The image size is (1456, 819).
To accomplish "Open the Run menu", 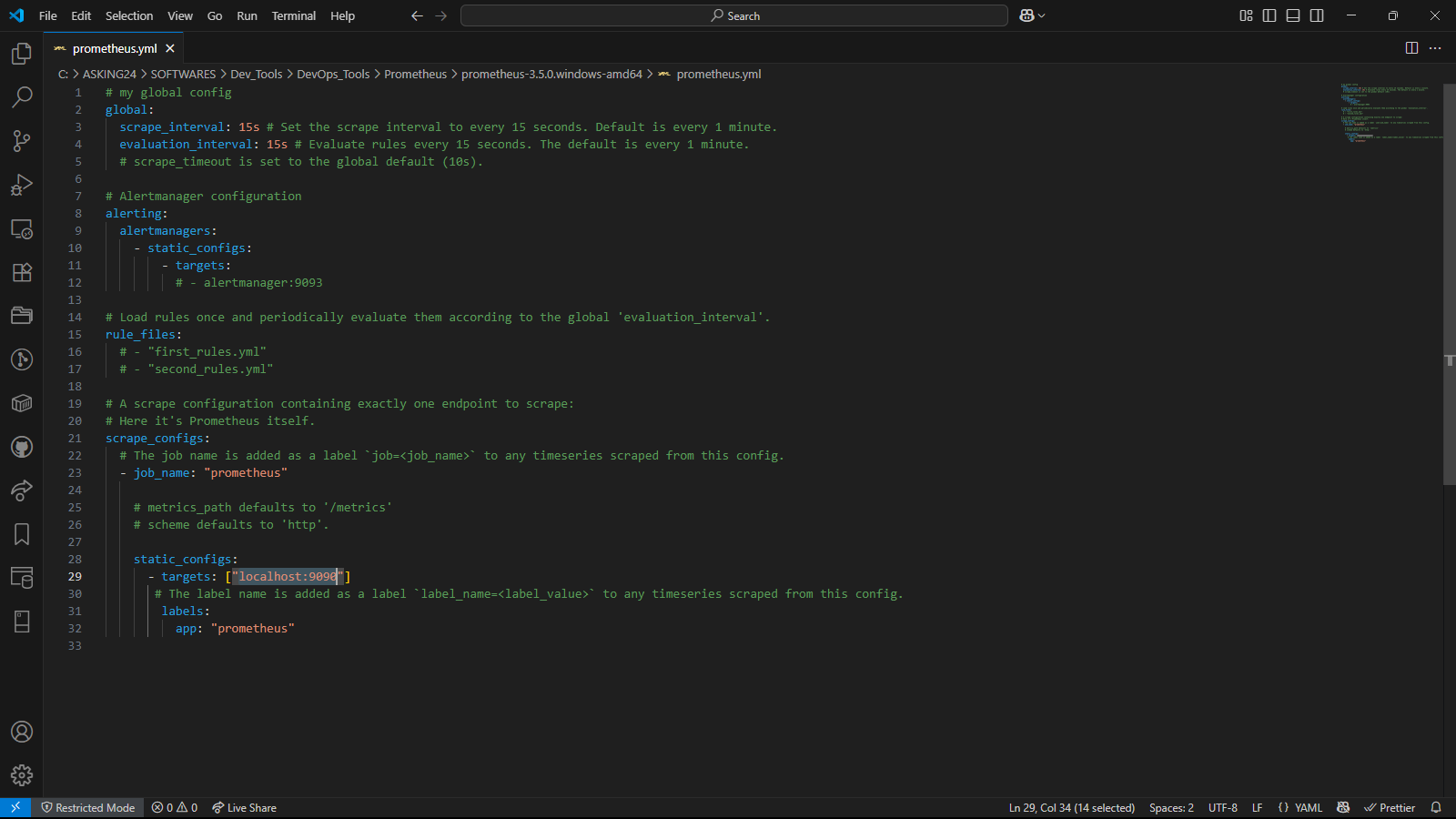I will 247,15.
